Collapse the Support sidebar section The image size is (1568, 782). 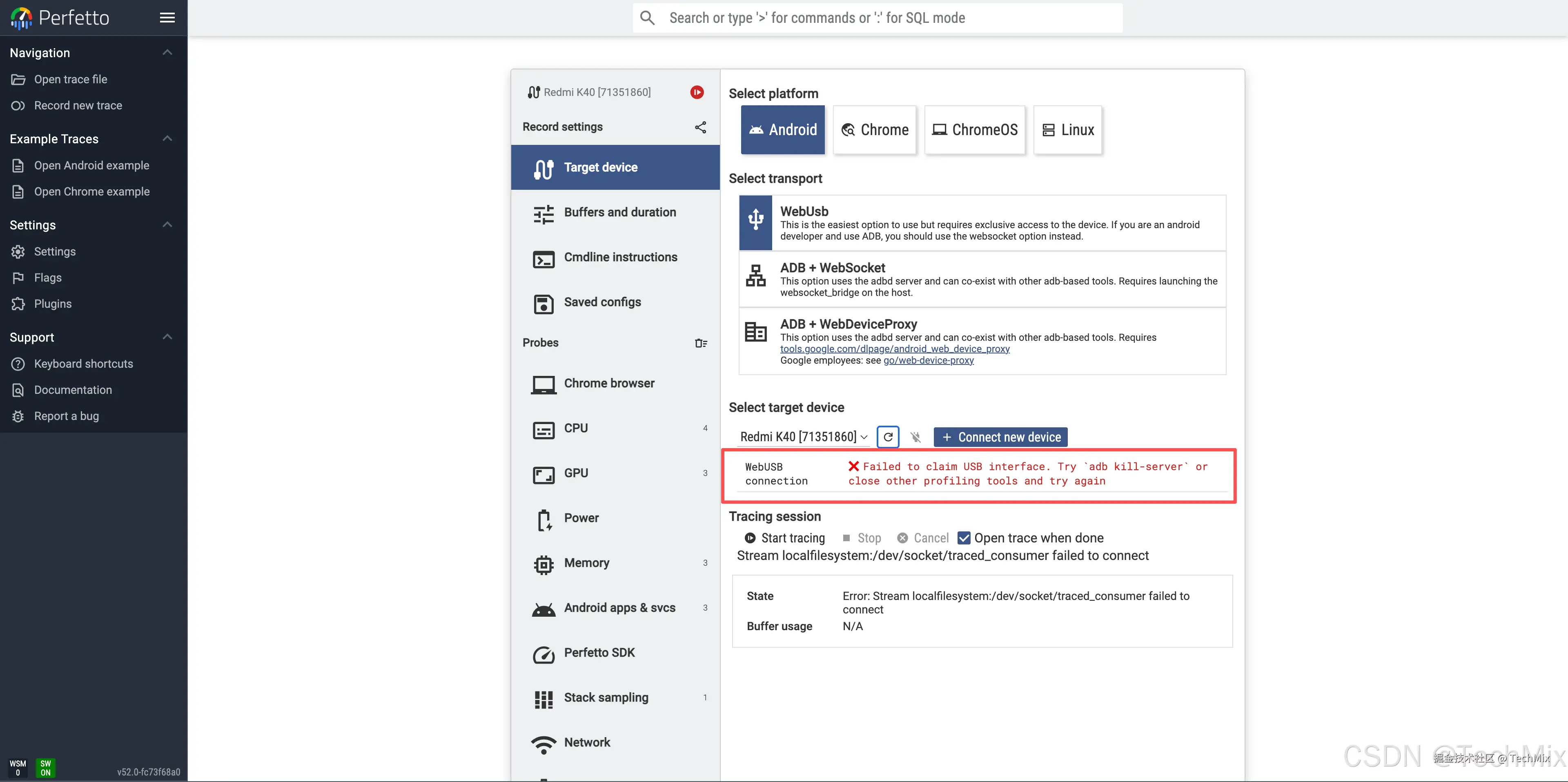(x=167, y=337)
